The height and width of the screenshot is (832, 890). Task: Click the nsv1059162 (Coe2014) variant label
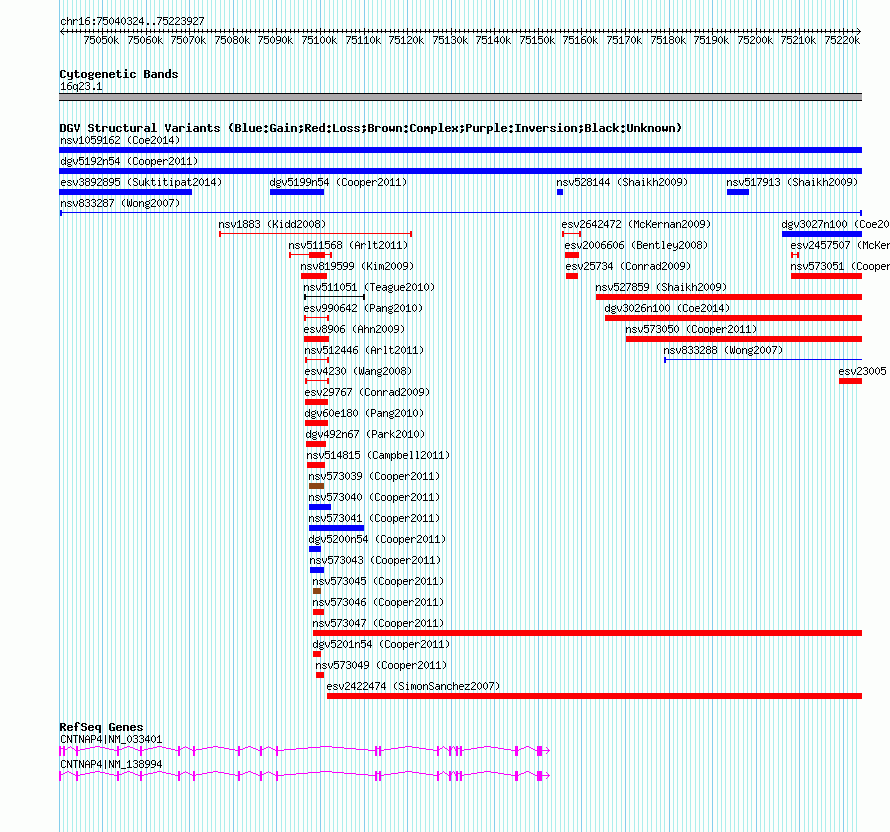coord(120,140)
